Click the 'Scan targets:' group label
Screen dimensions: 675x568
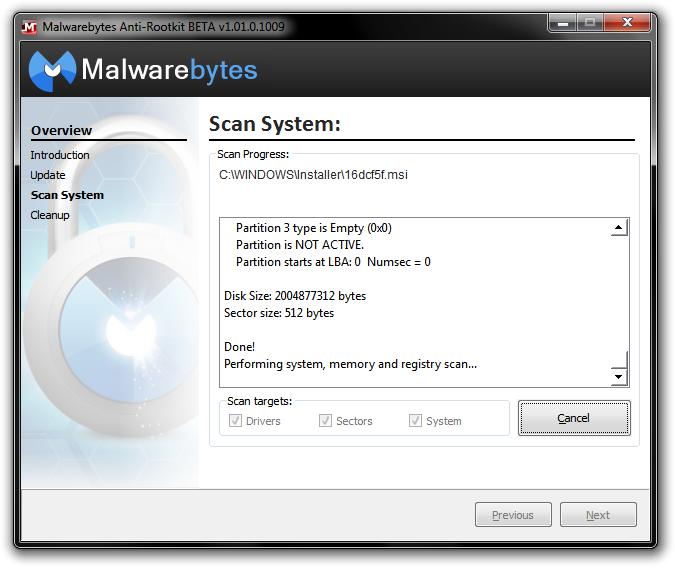click(260, 401)
